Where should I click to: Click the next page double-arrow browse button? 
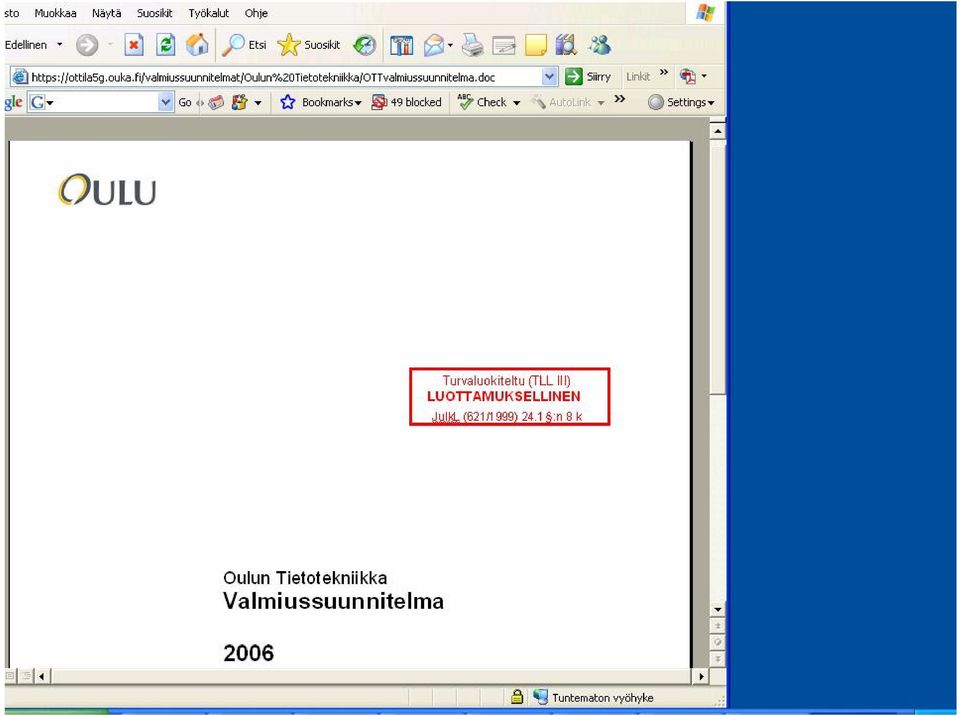point(717,658)
